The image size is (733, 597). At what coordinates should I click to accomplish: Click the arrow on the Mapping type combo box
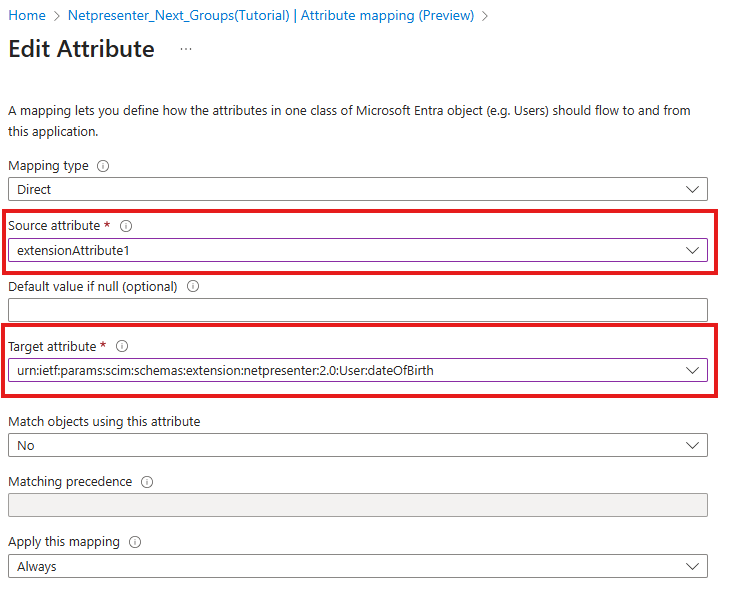coord(692,189)
